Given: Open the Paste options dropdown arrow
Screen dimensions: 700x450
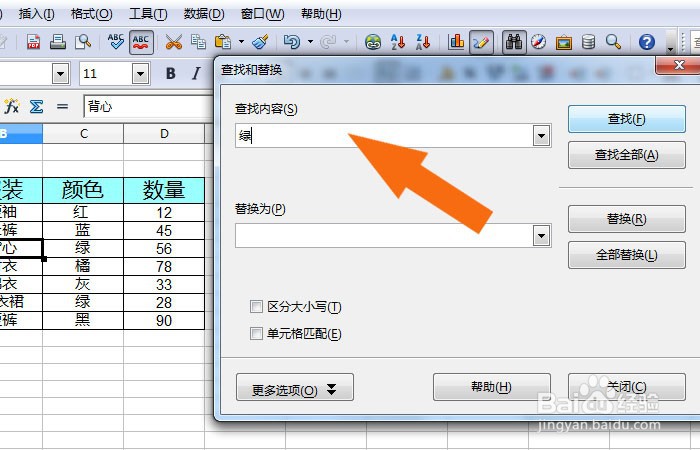Looking at the screenshot, I should point(241,42).
